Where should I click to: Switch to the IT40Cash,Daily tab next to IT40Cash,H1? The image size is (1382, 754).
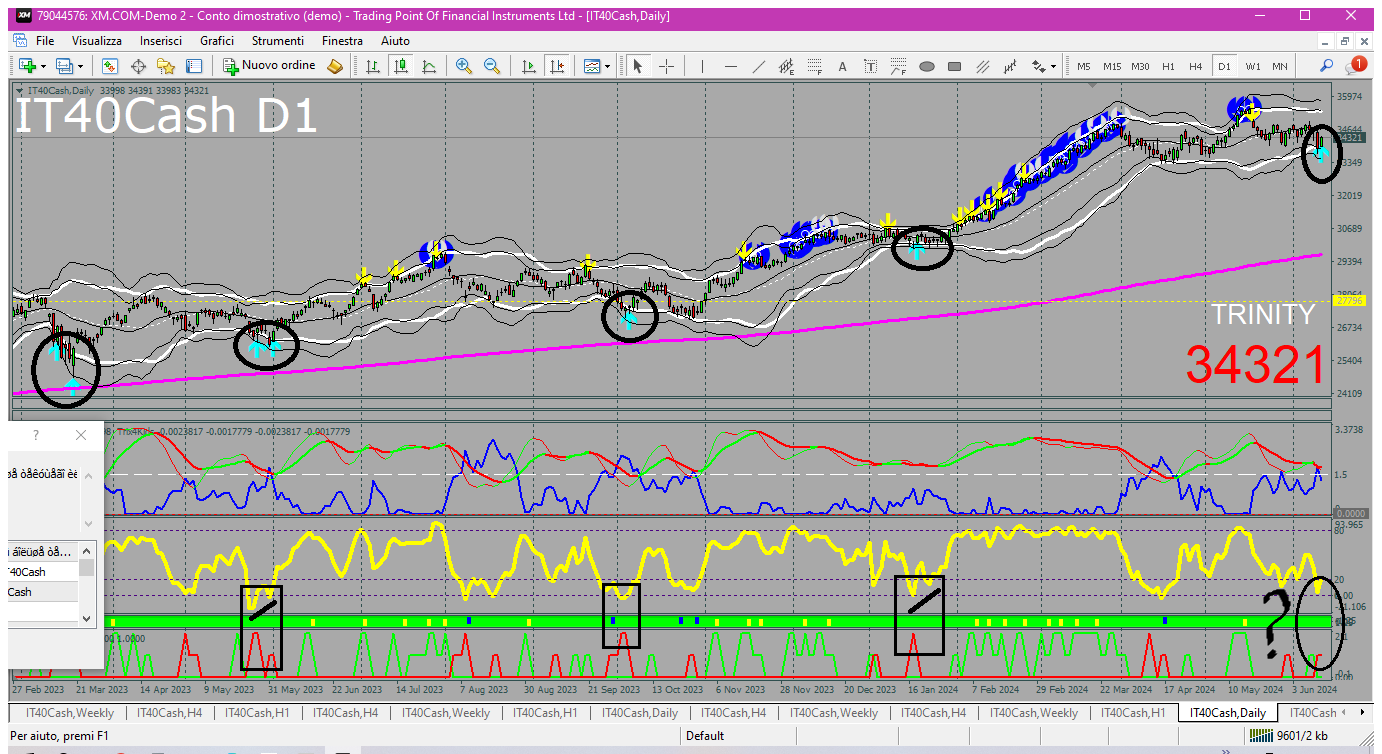(x=638, y=713)
